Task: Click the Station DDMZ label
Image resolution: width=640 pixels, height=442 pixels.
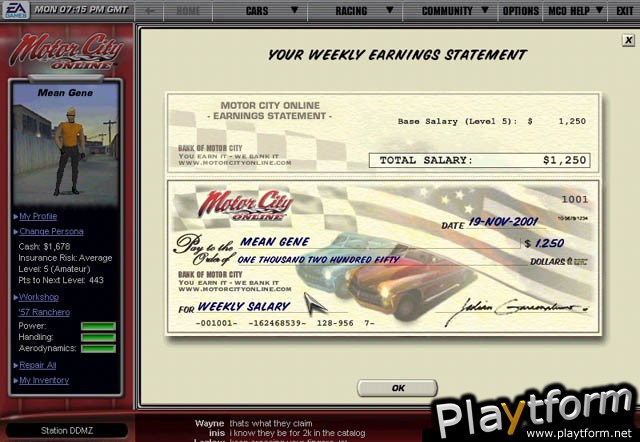Action: pos(67,431)
